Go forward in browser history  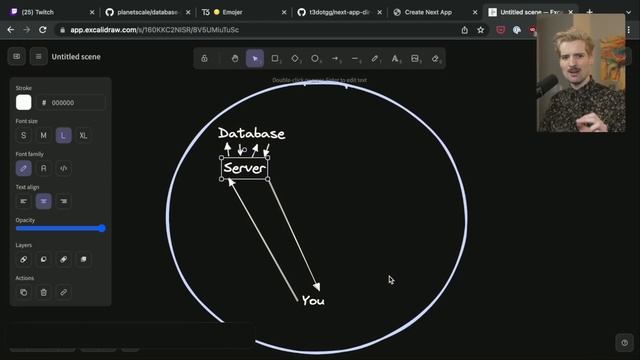point(27,30)
